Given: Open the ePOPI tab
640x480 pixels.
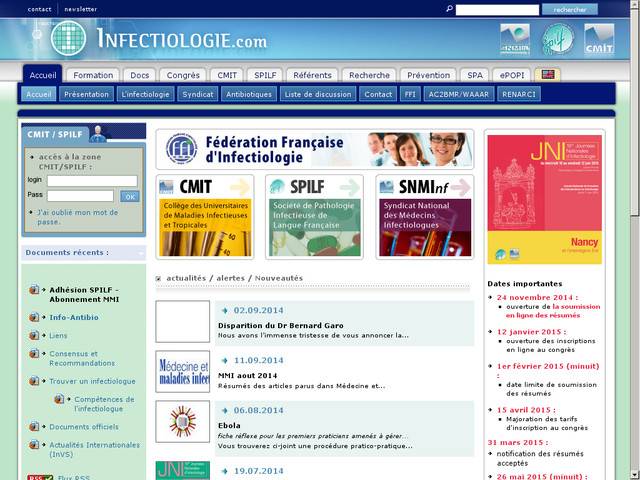Looking at the screenshot, I should 512,75.
